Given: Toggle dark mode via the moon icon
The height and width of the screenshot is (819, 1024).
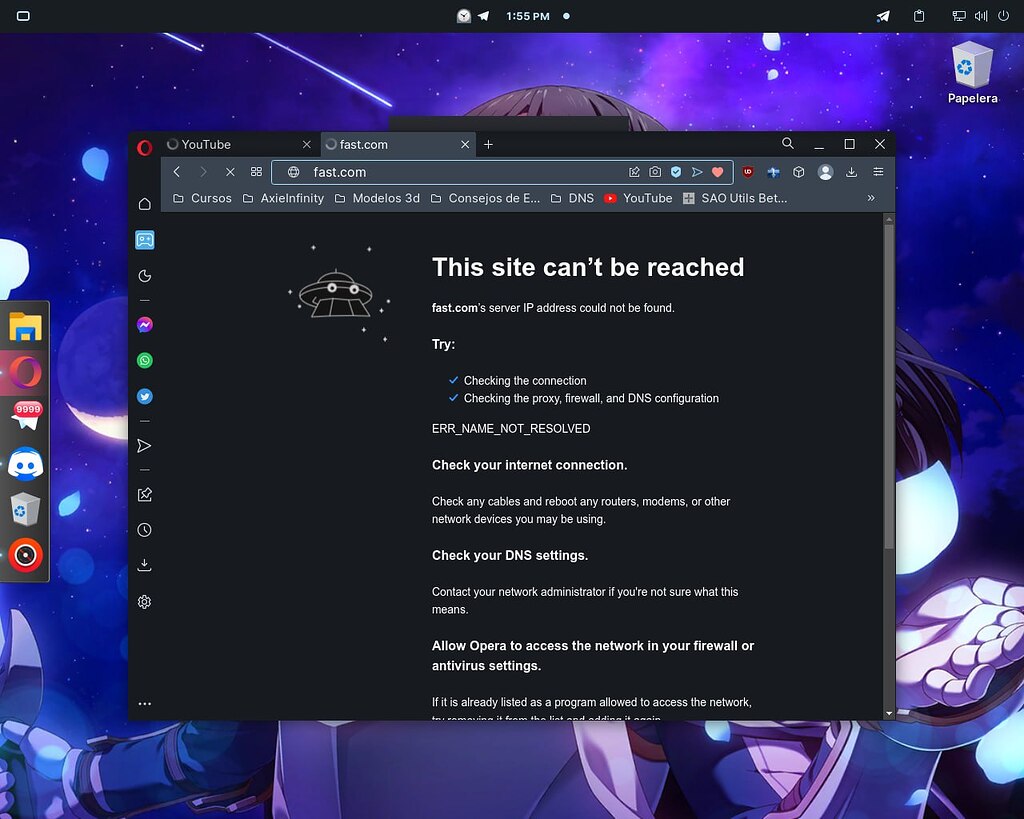Looking at the screenshot, I should tap(145, 275).
